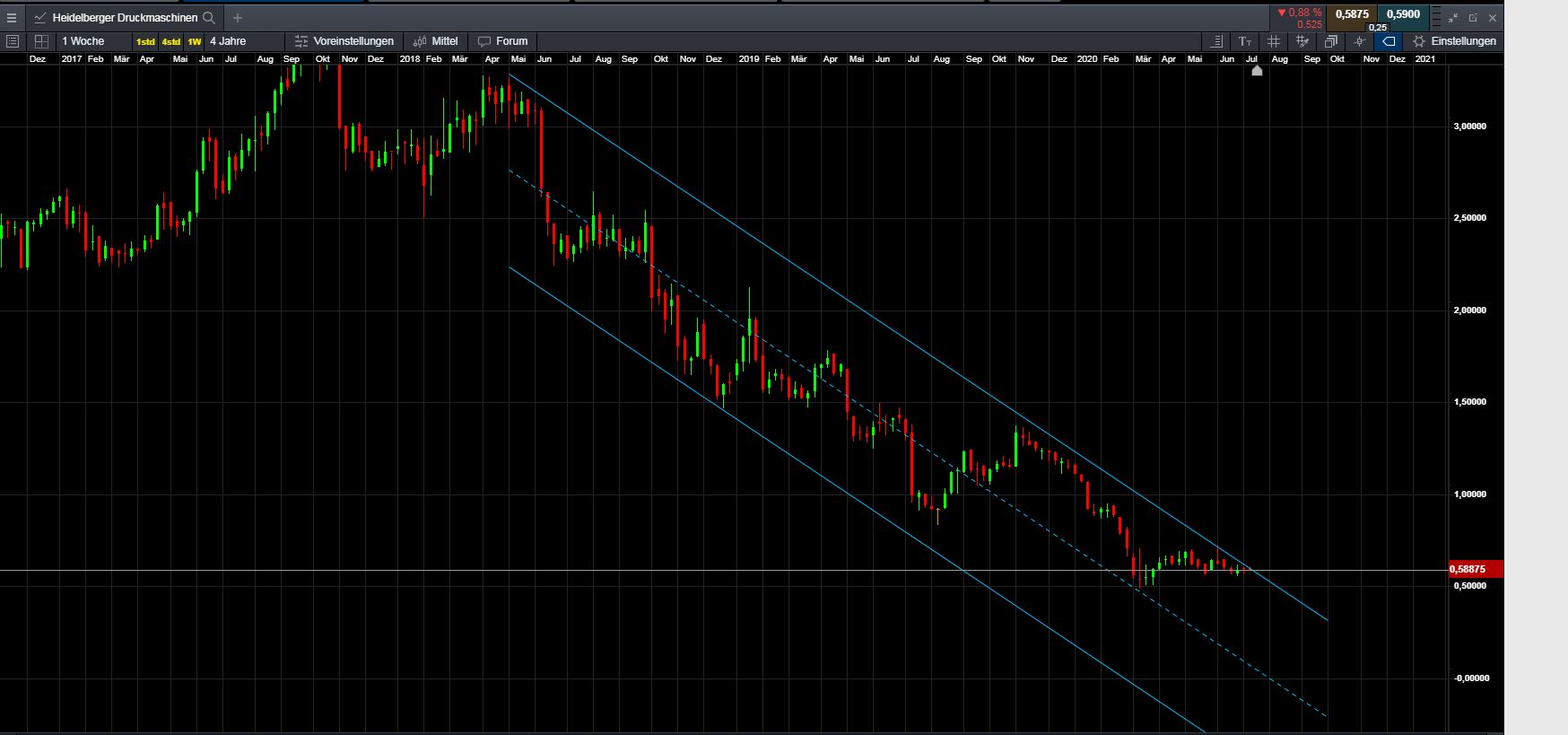Toggle the crosshair cursor icon
The image size is (1568, 735).
(x=1360, y=41)
